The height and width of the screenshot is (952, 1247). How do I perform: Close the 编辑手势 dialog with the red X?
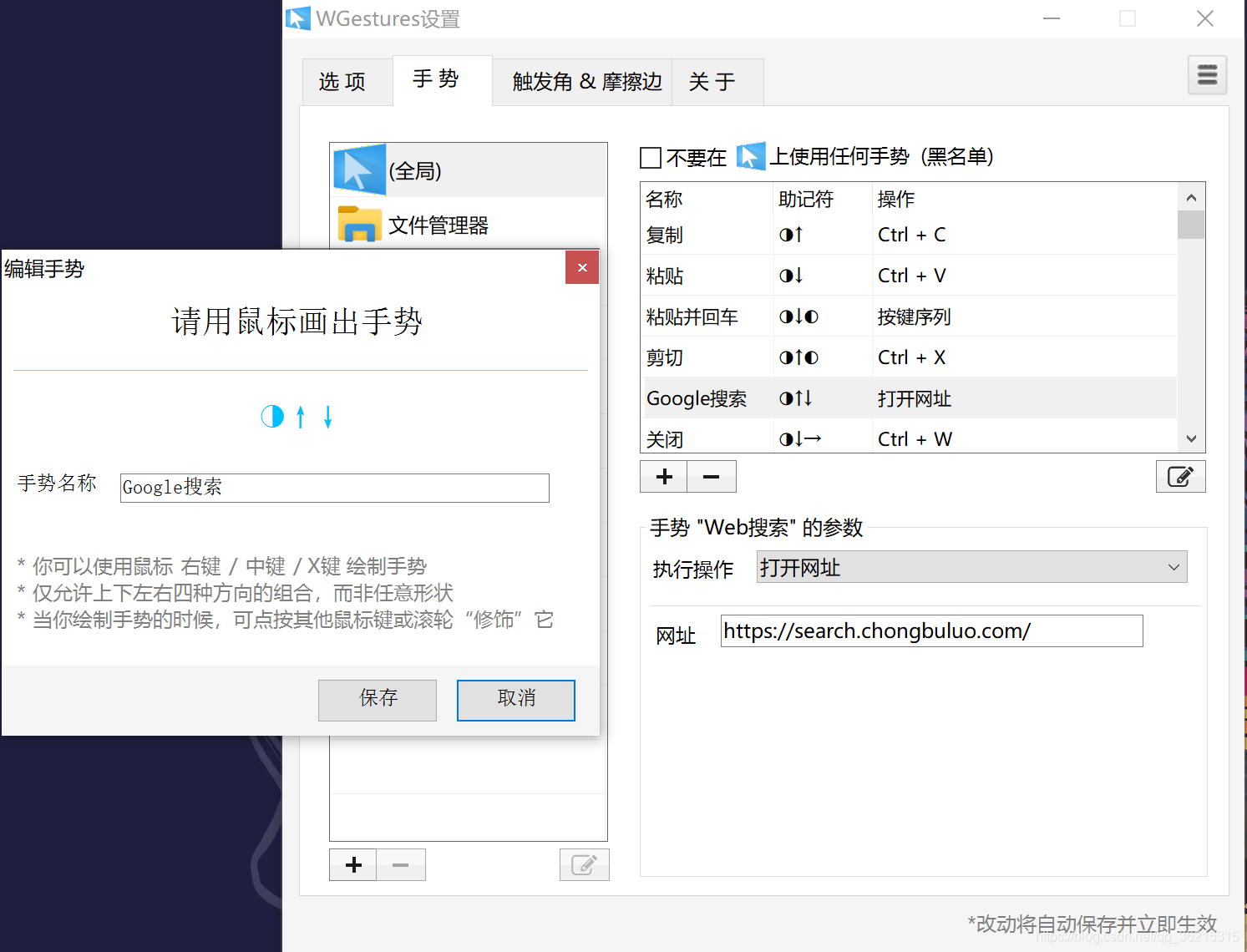click(582, 267)
